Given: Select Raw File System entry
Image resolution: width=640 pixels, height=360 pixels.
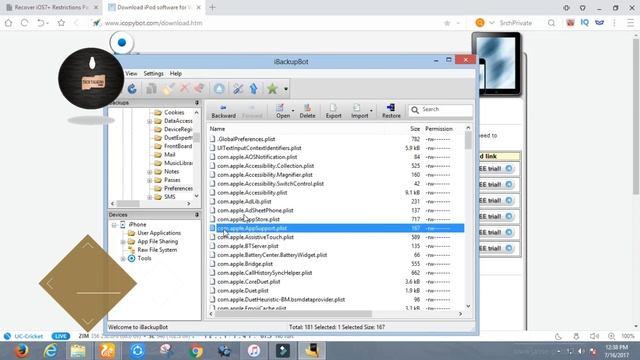Looking at the screenshot, I should click(157, 250).
